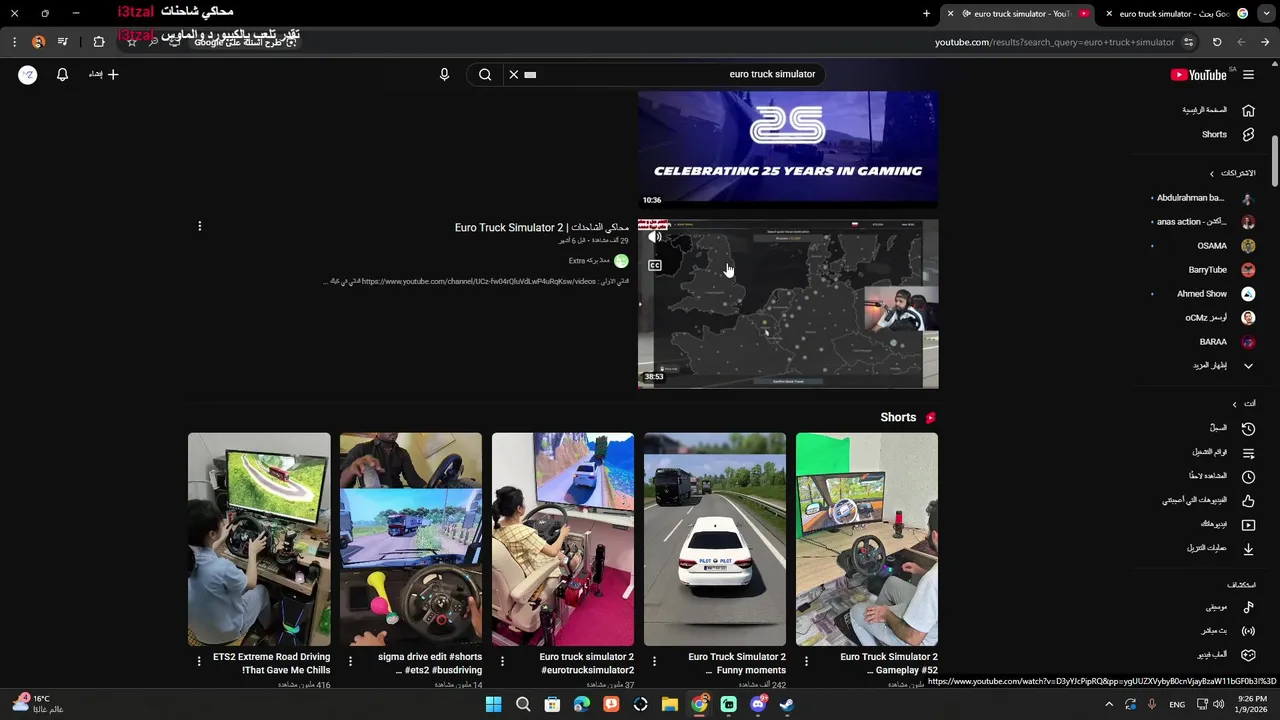Submit search using magnifier icon
1280x720 pixels.
coord(485,74)
